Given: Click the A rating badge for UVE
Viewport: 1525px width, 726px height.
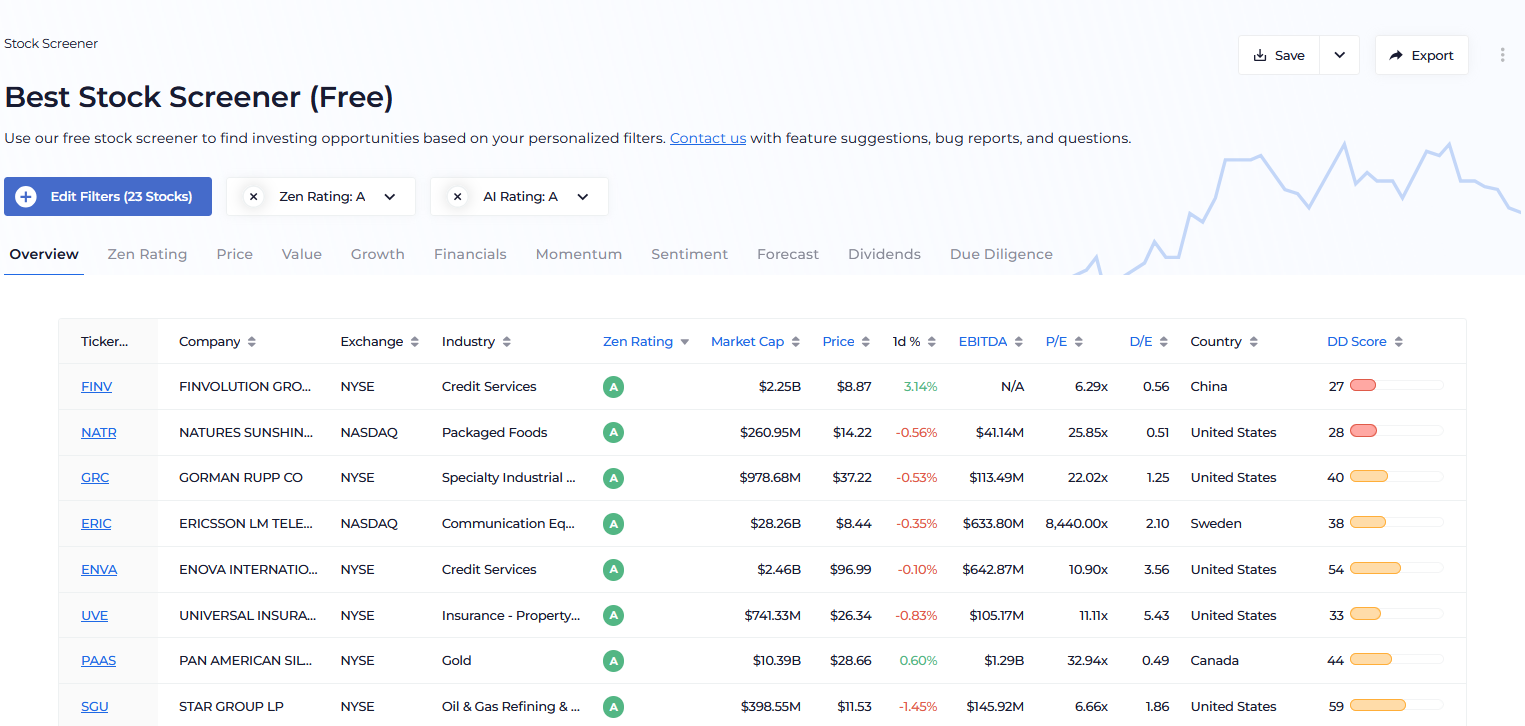Looking at the screenshot, I should click(x=614, y=615).
